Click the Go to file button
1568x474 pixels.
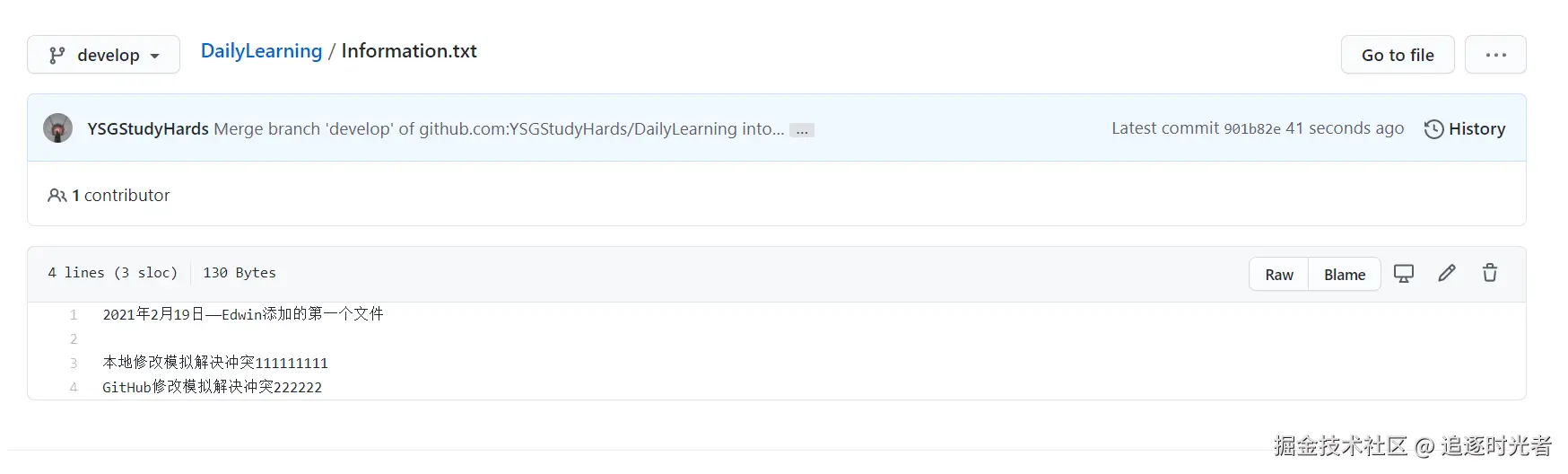pos(1398,55)
